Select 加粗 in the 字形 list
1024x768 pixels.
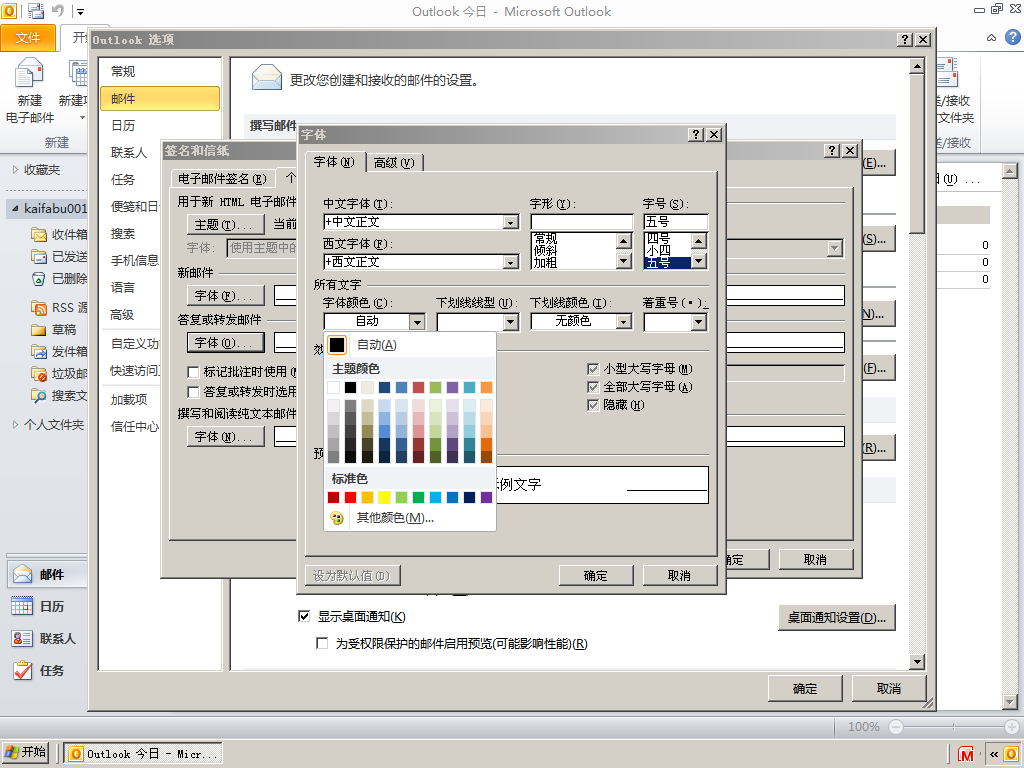(545, 263)
